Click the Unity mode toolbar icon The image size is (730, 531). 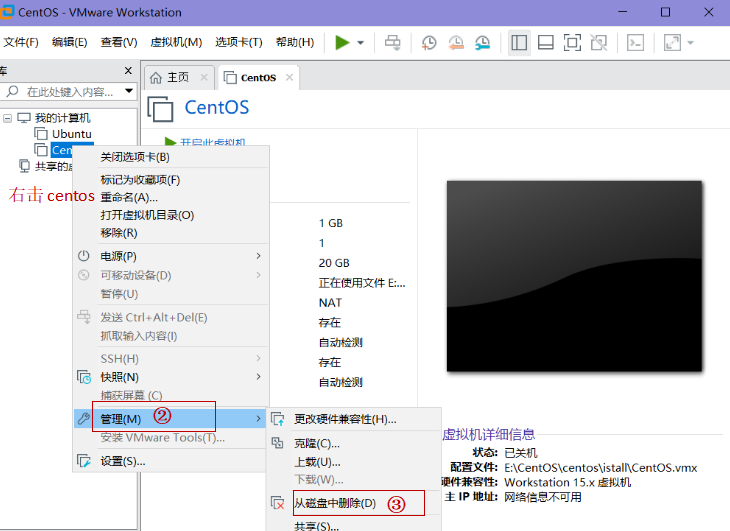(599, 42)
